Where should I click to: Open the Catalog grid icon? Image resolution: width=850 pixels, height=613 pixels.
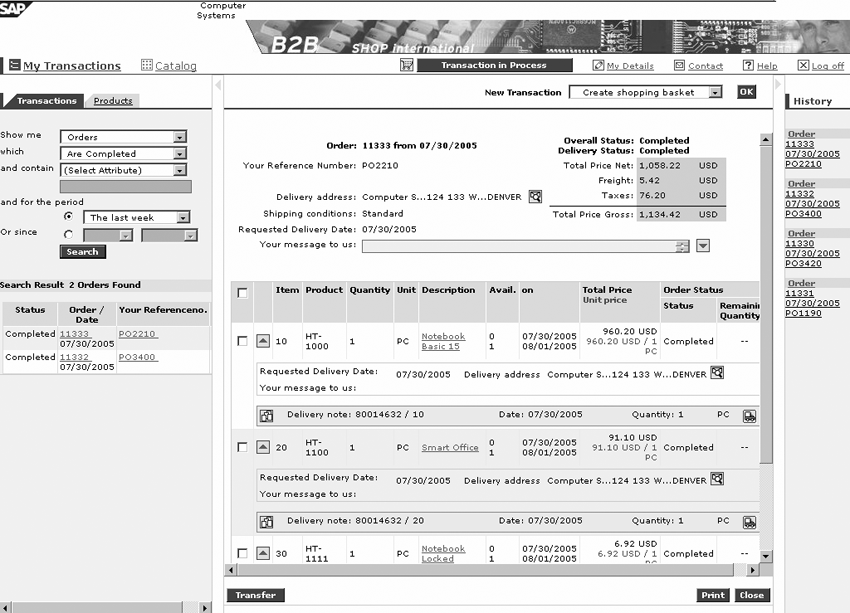point(147,66)
